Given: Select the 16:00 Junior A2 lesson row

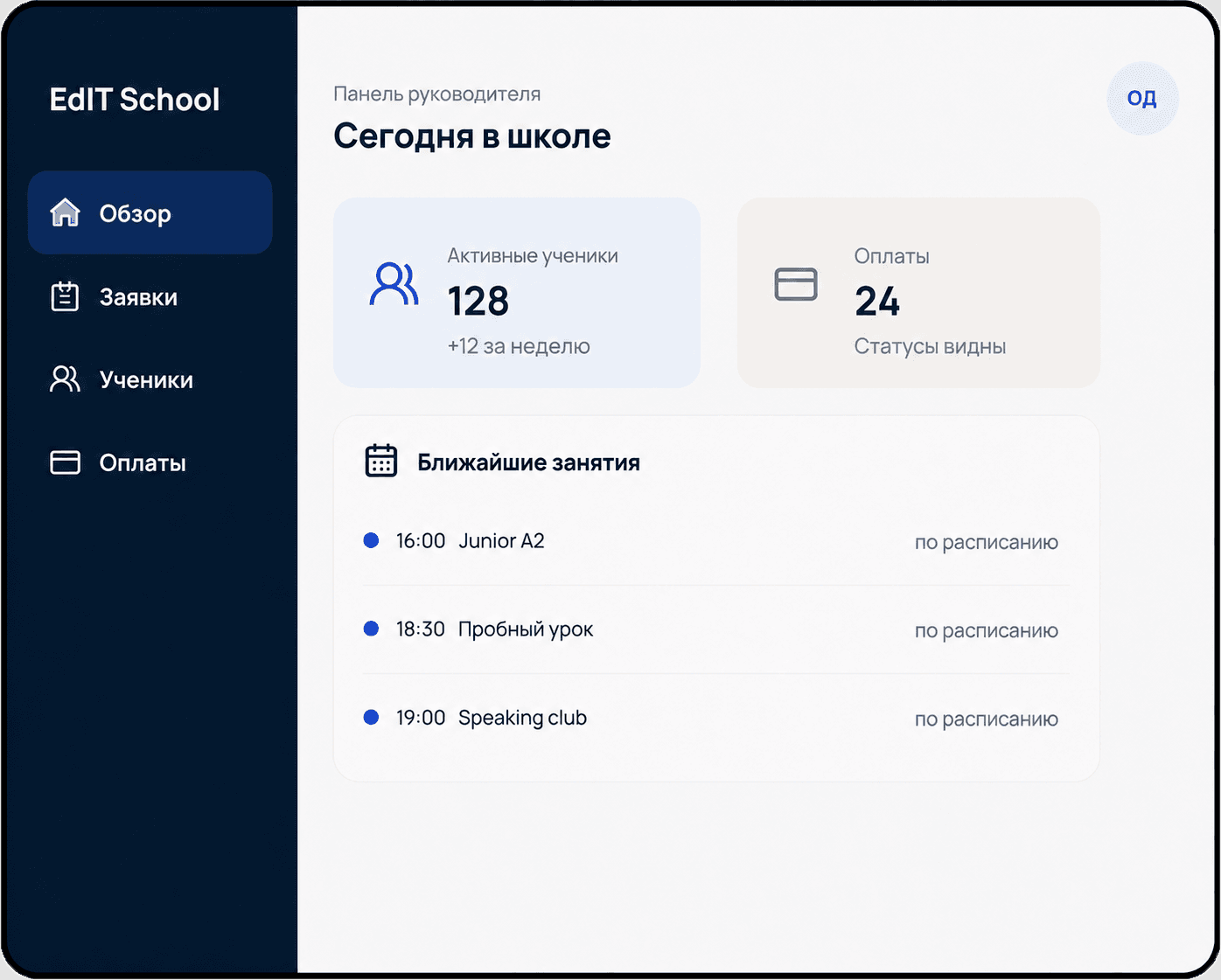Looking at the screenshot, I should pyautogui.click(x=716, y=541).
